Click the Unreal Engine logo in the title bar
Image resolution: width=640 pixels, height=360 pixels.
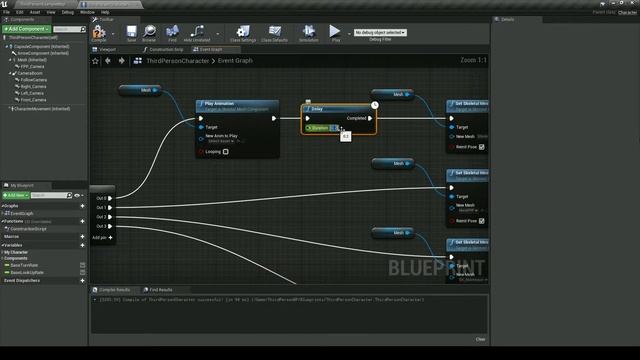point(4,4)
